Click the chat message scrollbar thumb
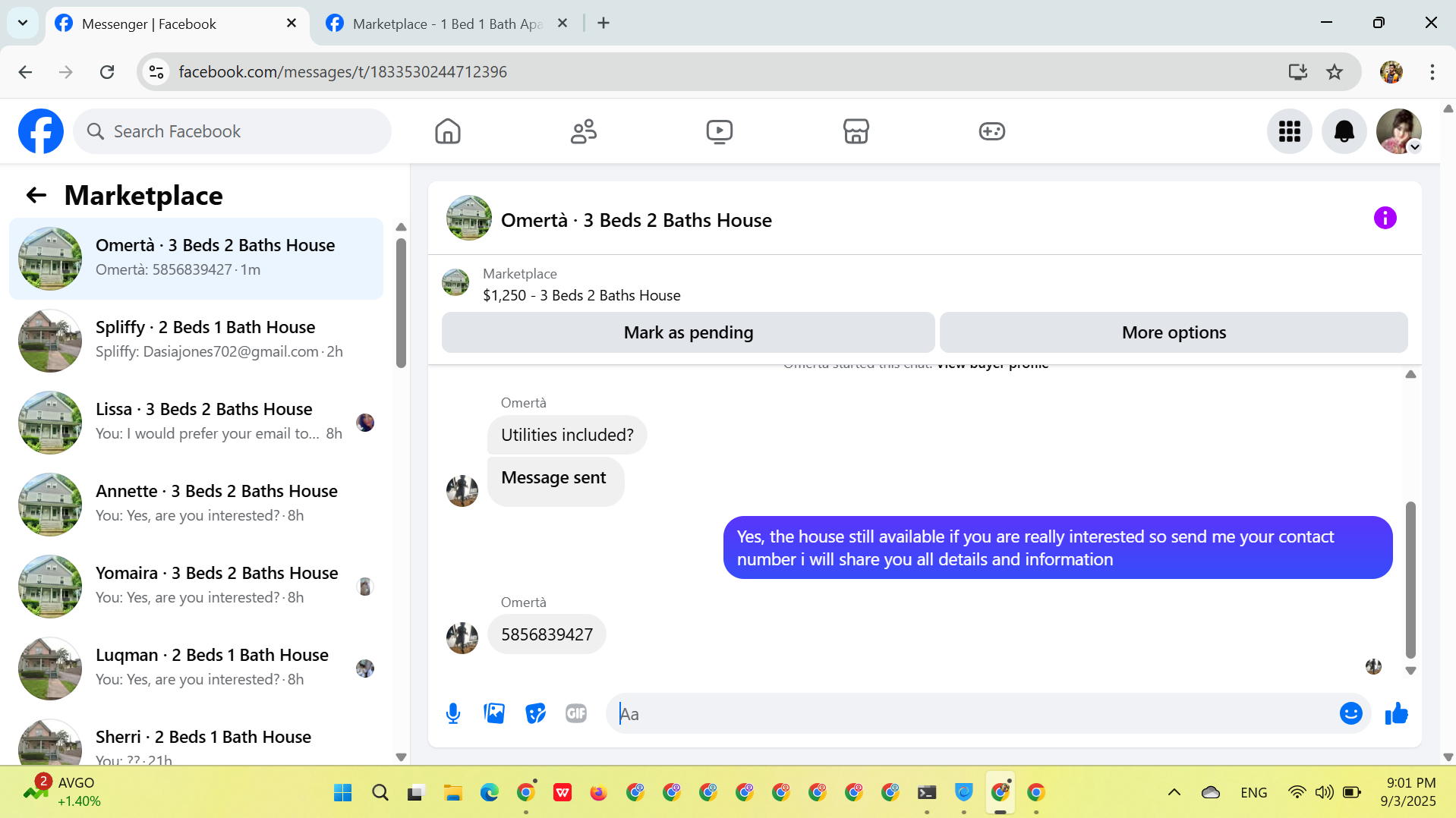The width and height of the screenshot is (1456, 818). tap(1410, 580)
